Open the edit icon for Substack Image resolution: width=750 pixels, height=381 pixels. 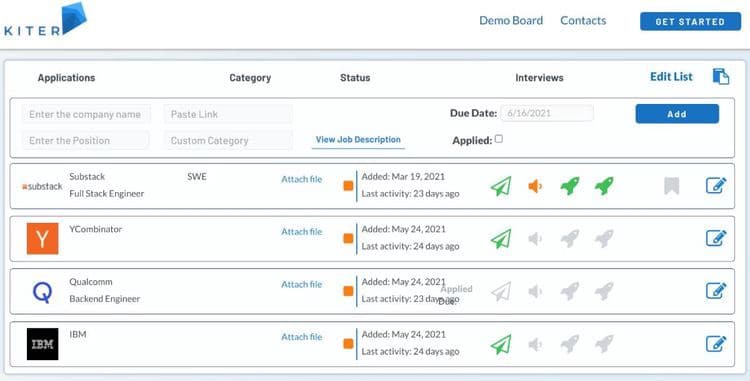click(716, 185)
